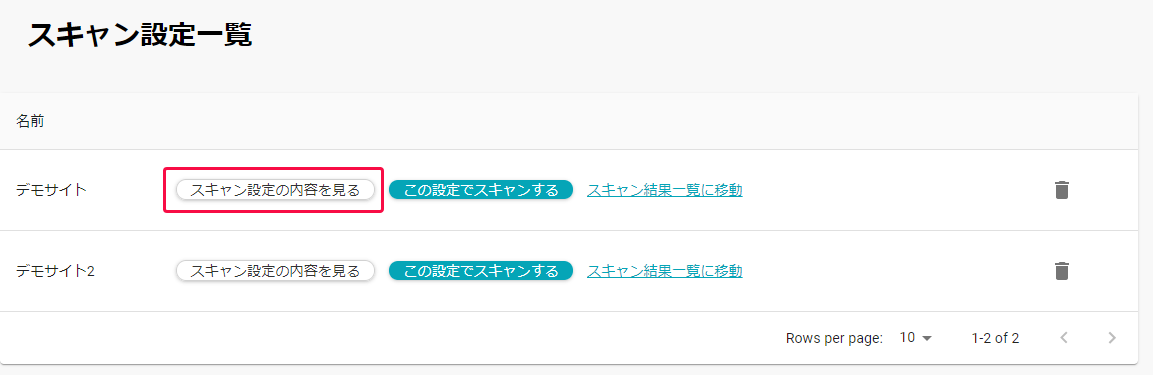Screen dimensions: 1153x375
Task: Click empty space in table header row
Action: click(588, 122)
